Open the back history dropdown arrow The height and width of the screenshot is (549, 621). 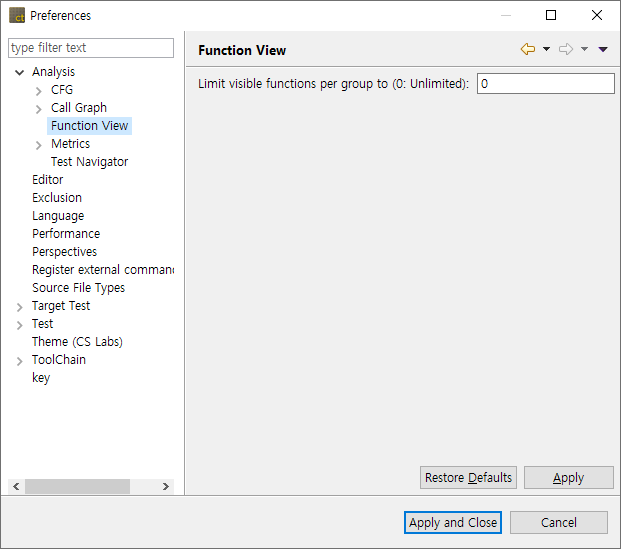click(x=546, y=49)
